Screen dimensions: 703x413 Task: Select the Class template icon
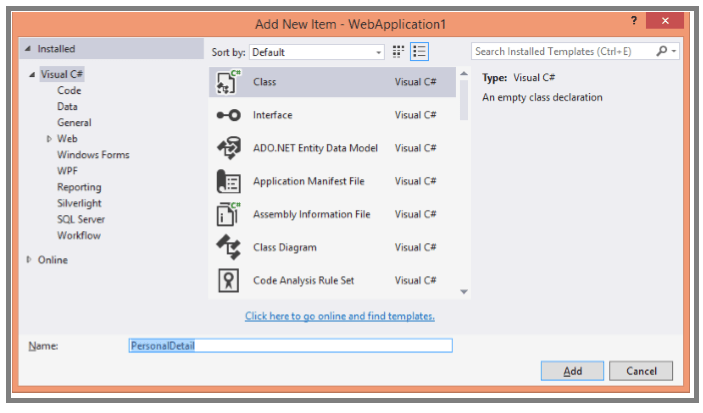228,82
